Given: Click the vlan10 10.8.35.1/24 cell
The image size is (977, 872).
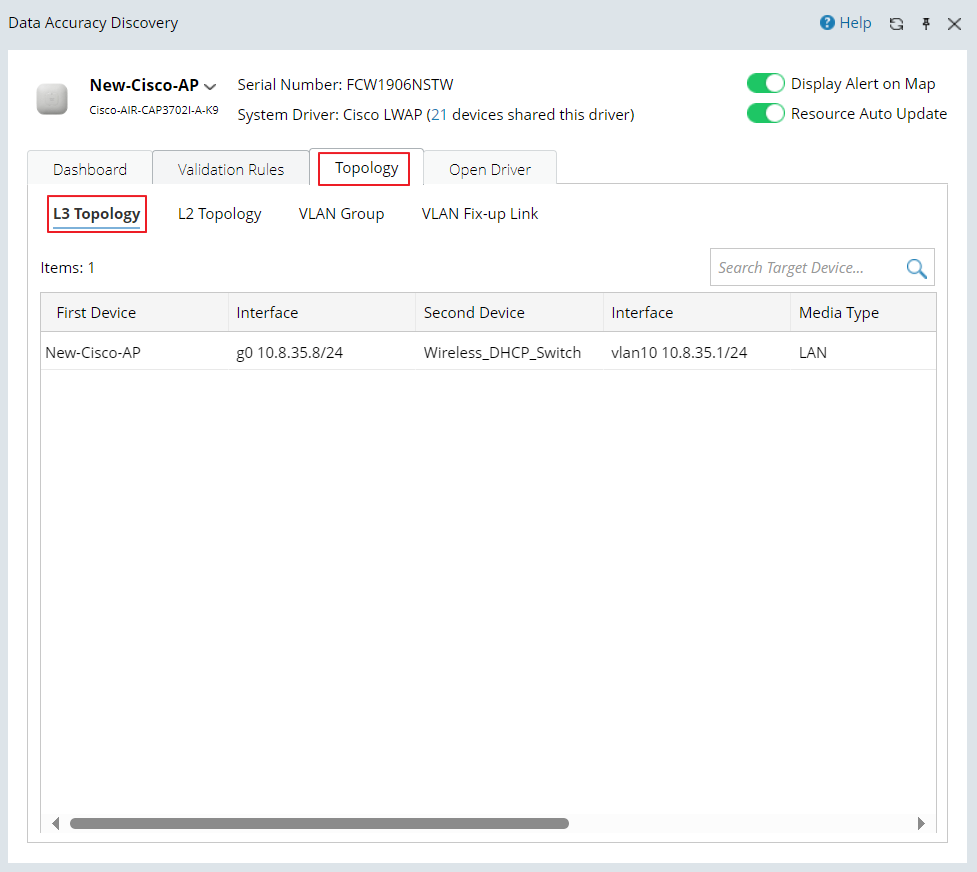Looking at the screenshot, I should [x=697, y=352].
